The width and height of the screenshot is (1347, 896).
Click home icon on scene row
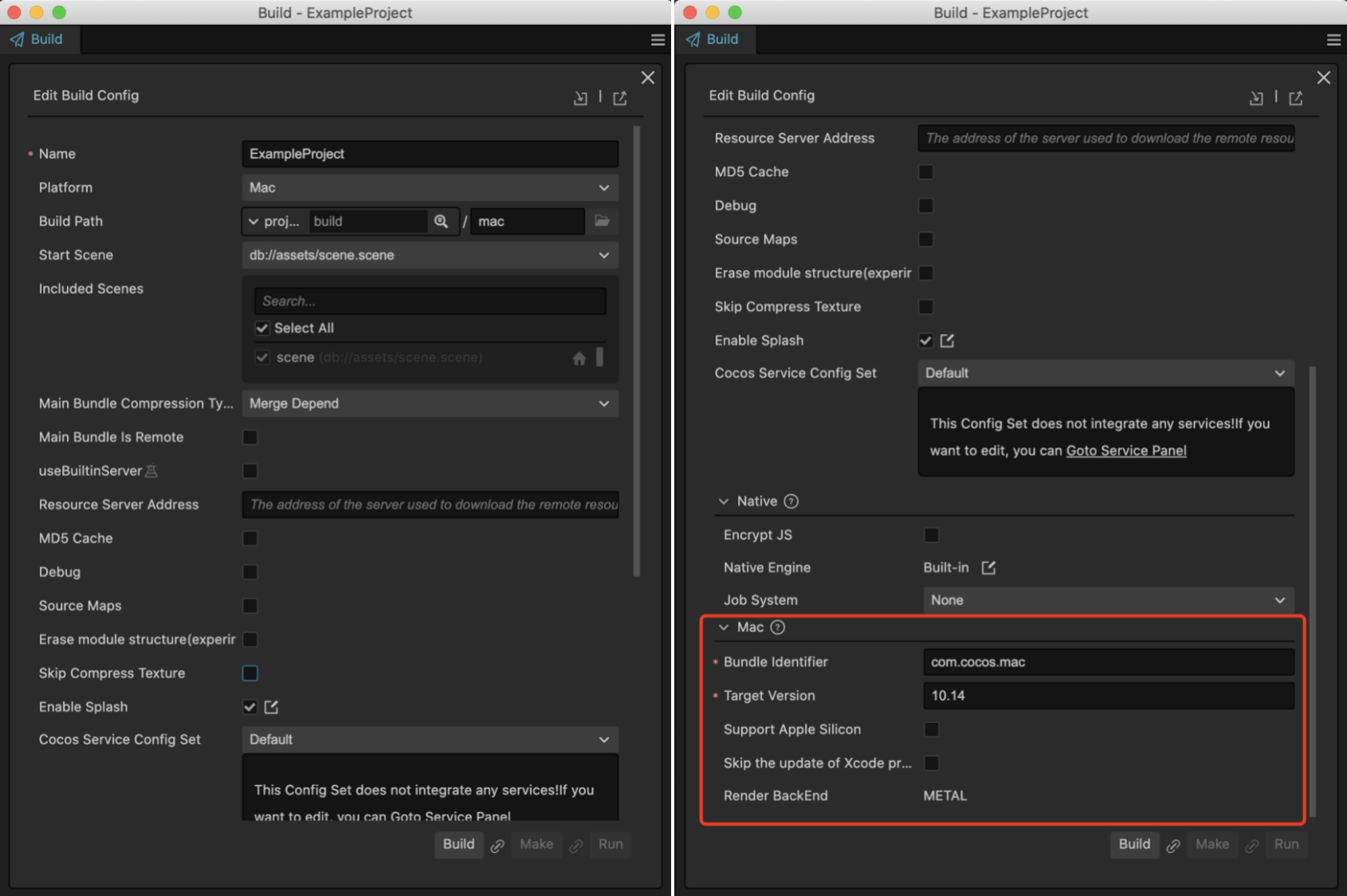point(579,359)
